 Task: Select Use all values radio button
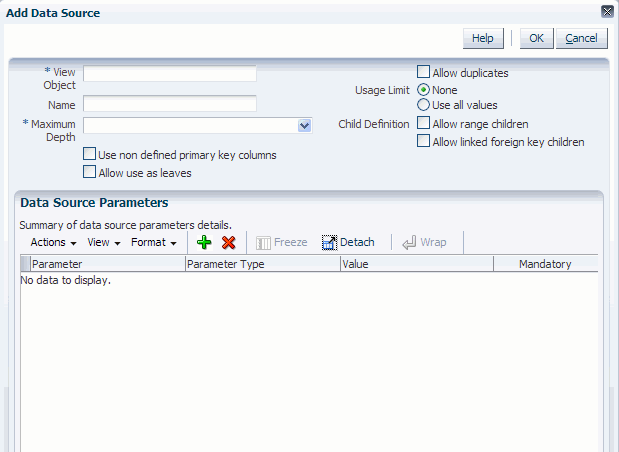(x=423, y=105)
